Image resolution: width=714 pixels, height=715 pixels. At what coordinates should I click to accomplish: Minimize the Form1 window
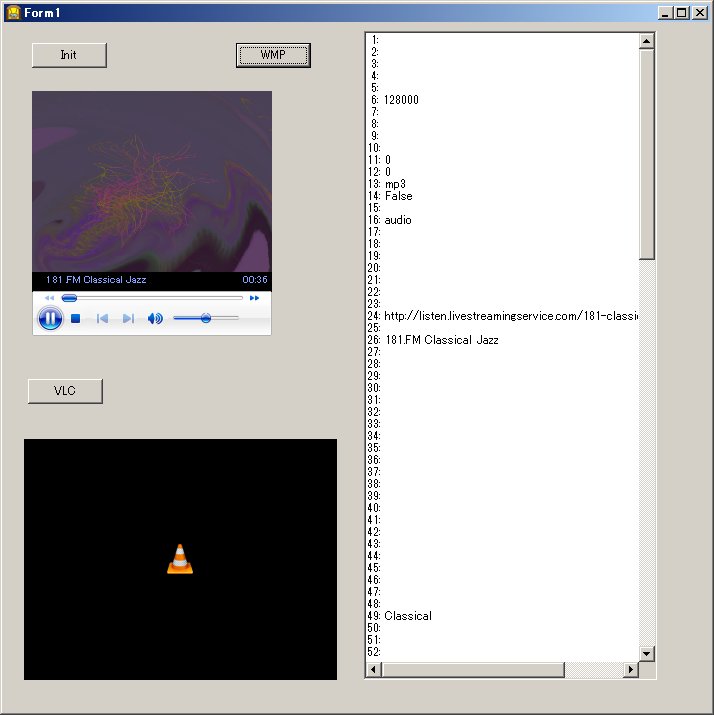point(665,13)
